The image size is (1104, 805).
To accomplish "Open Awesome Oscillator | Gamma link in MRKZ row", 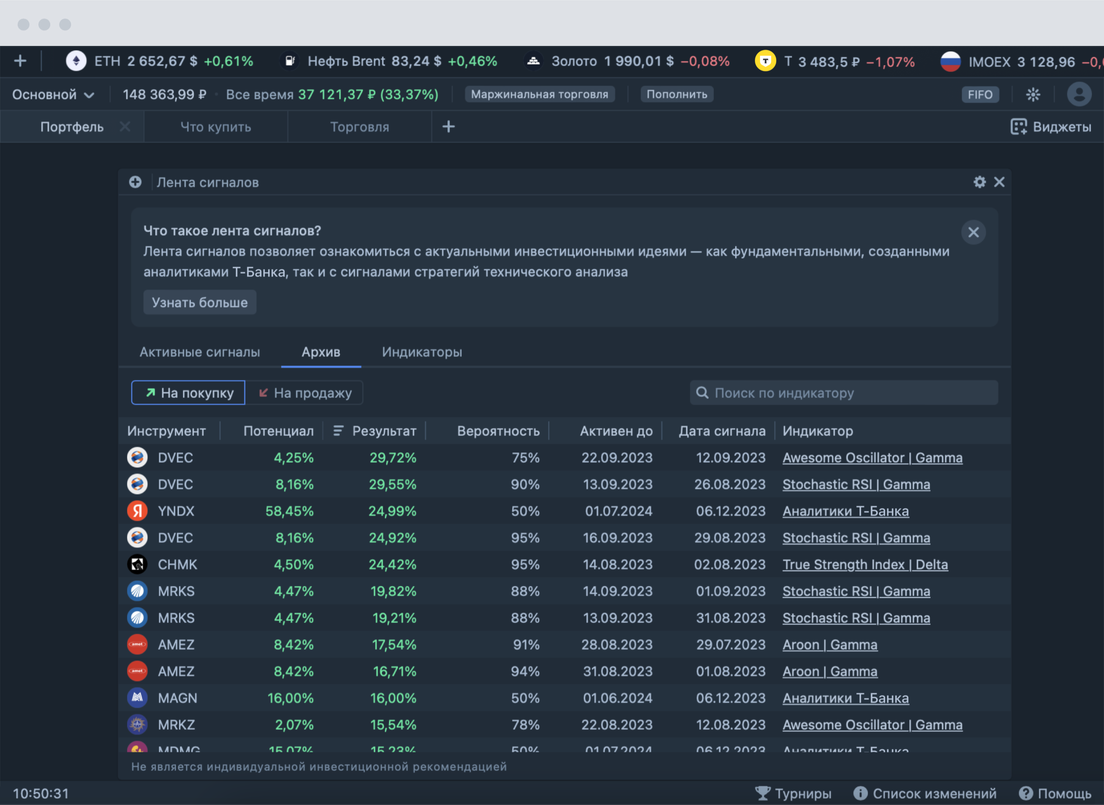I will (872, 725).
